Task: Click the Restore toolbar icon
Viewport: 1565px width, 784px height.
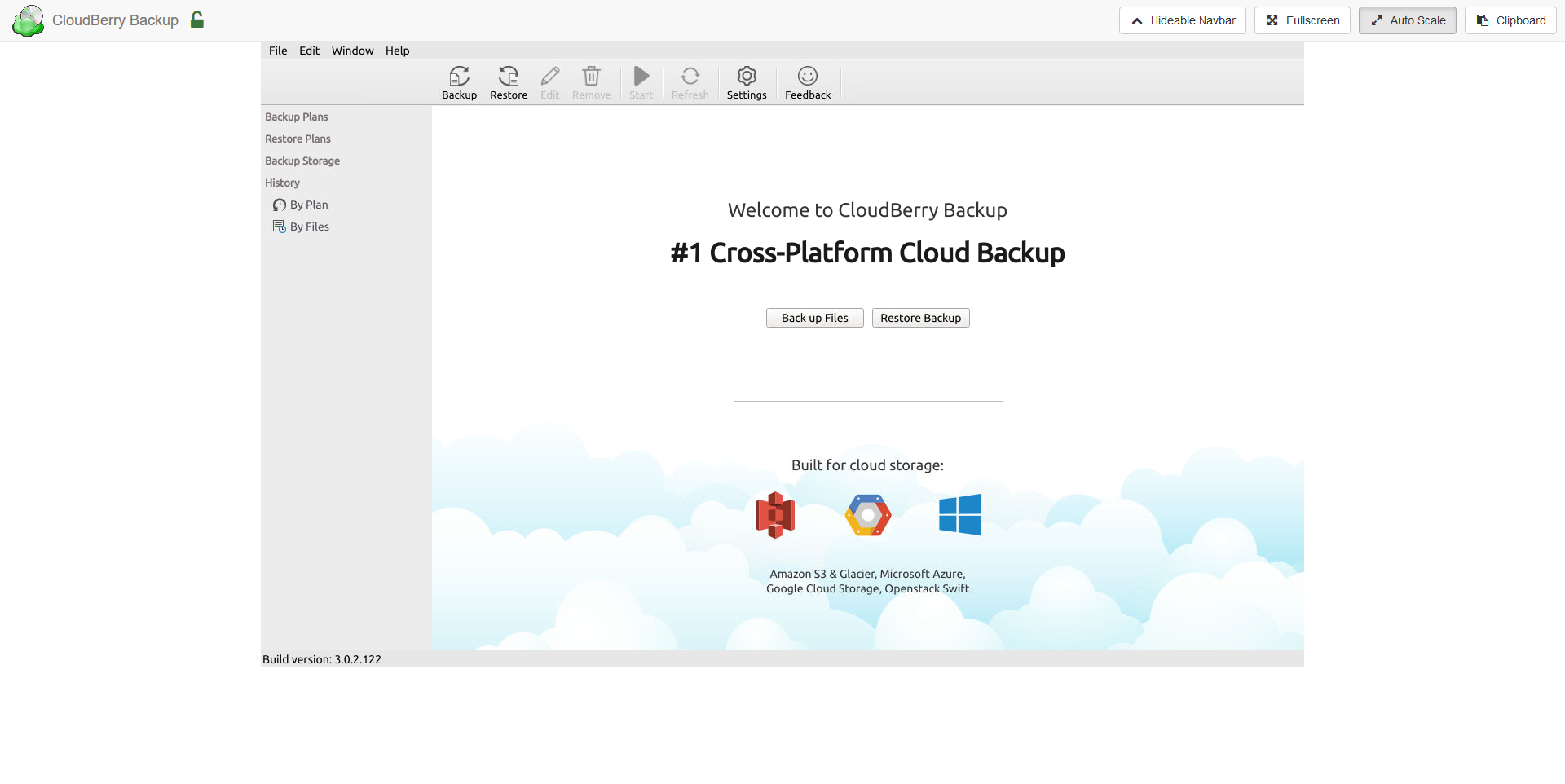Action: 509,76
